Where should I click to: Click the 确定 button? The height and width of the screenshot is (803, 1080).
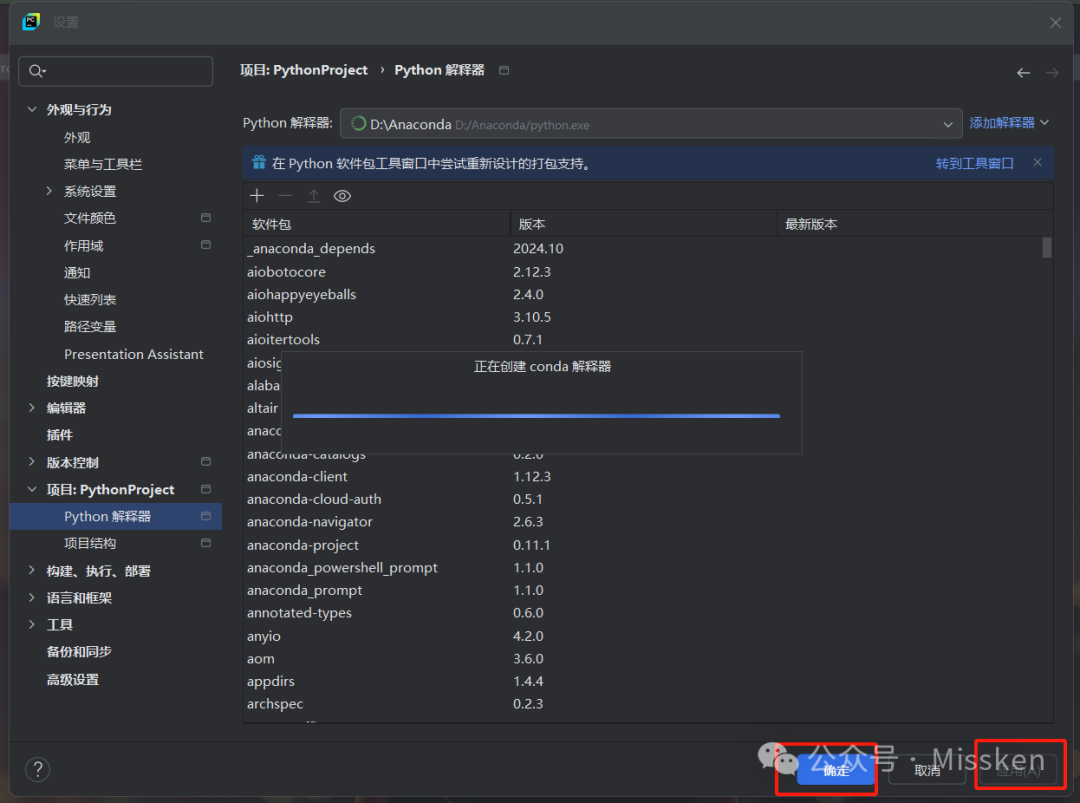(836, 770)
